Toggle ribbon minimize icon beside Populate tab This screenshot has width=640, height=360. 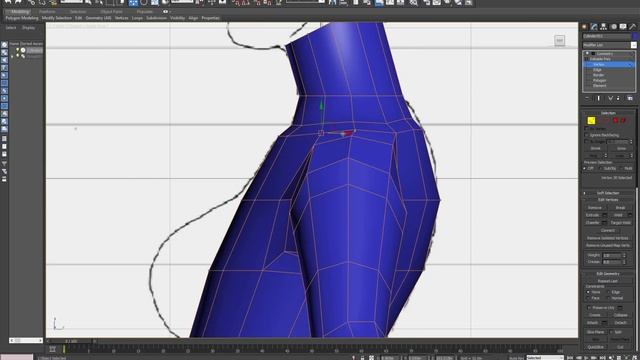coord(166,12)
